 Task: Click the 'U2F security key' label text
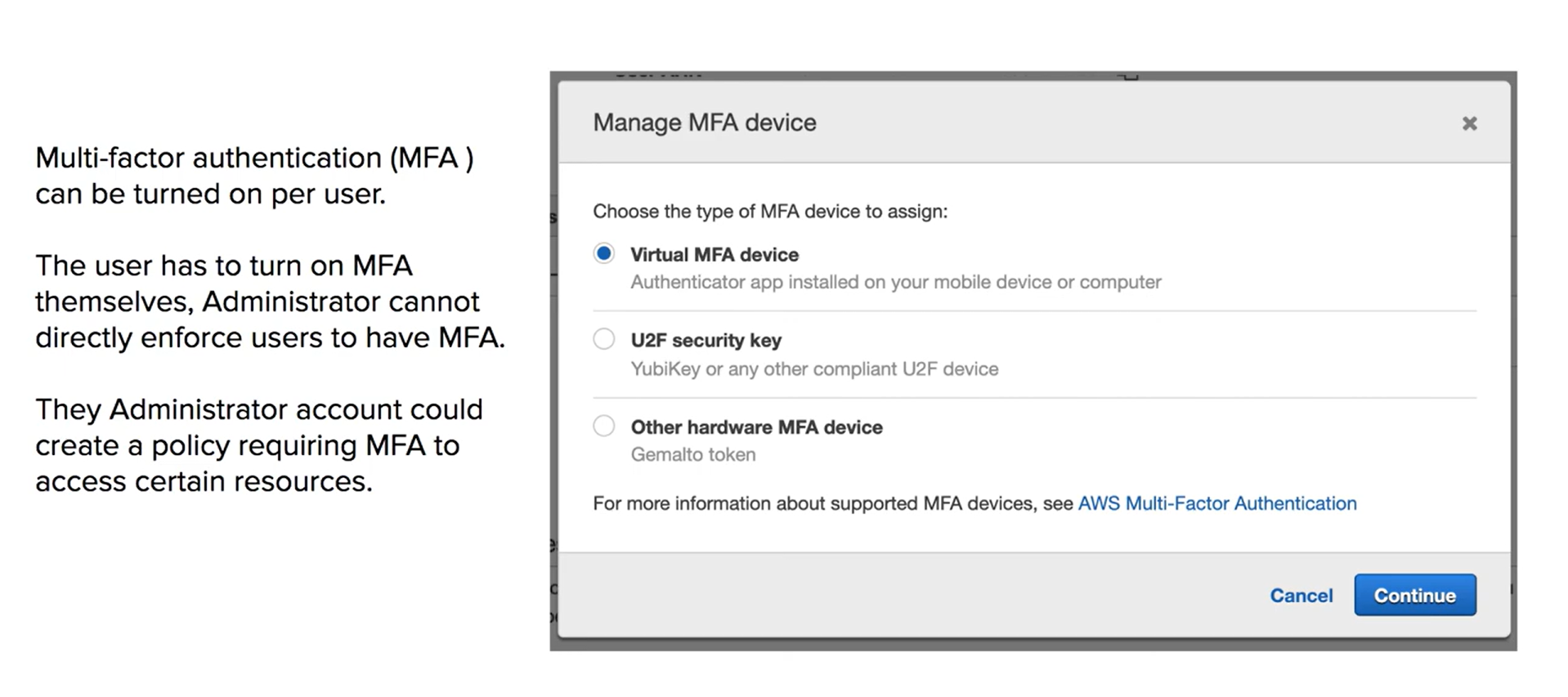(706, 340)
